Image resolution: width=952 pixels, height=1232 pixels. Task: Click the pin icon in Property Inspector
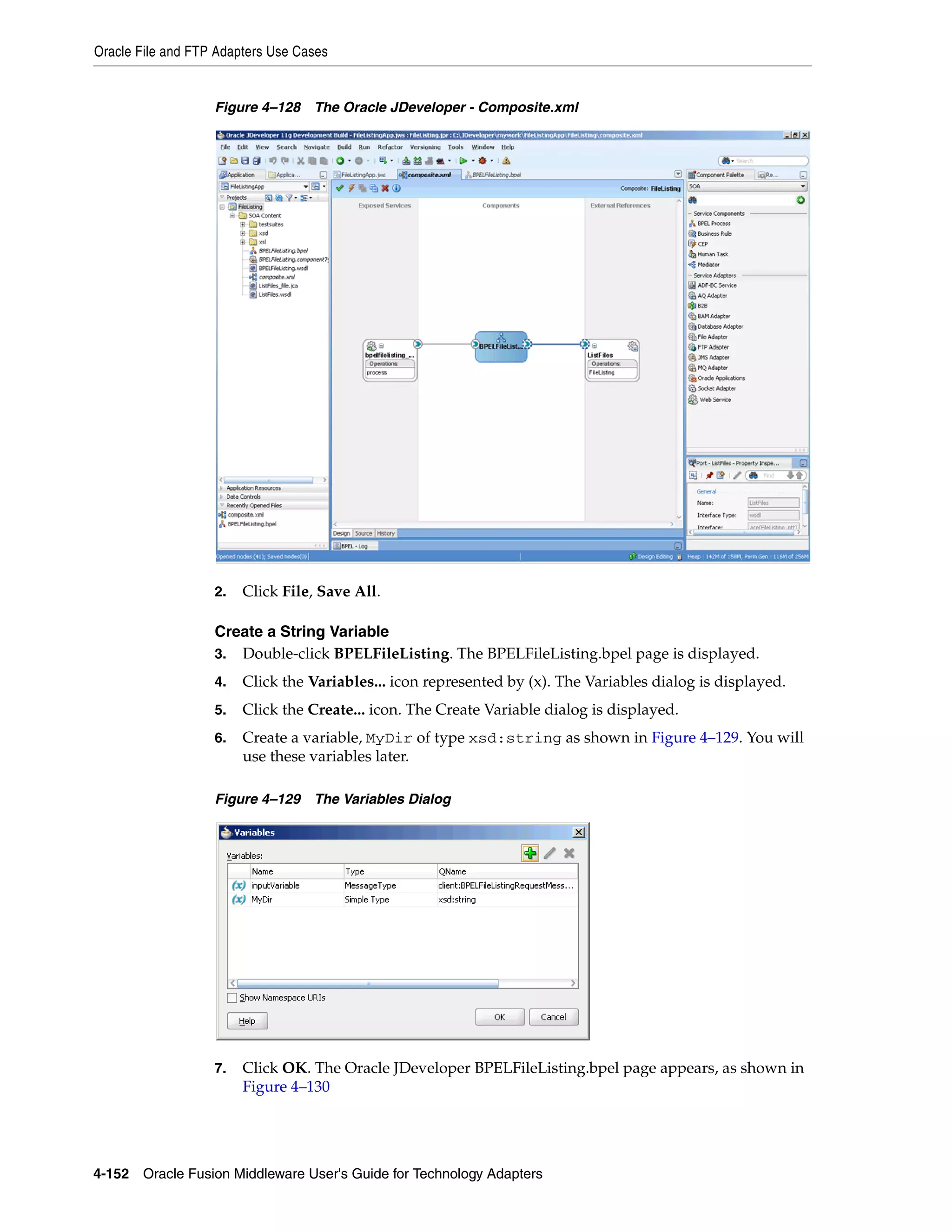(x=709, y=476)
